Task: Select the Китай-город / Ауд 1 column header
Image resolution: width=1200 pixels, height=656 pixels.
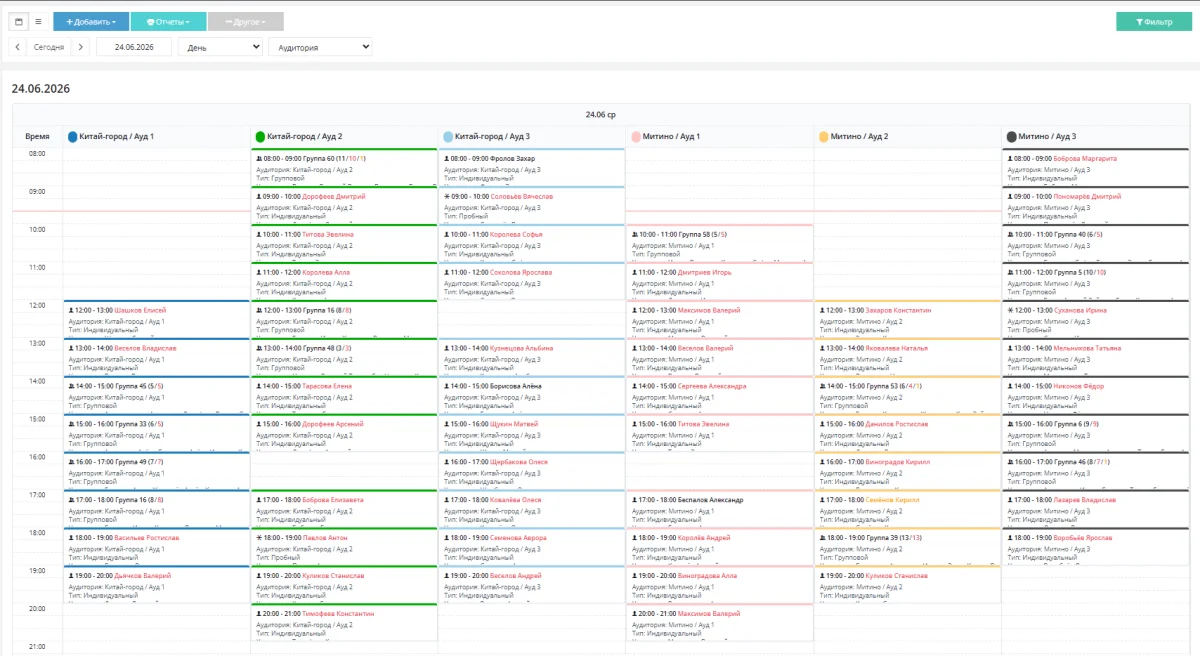Action: point(156,136)
